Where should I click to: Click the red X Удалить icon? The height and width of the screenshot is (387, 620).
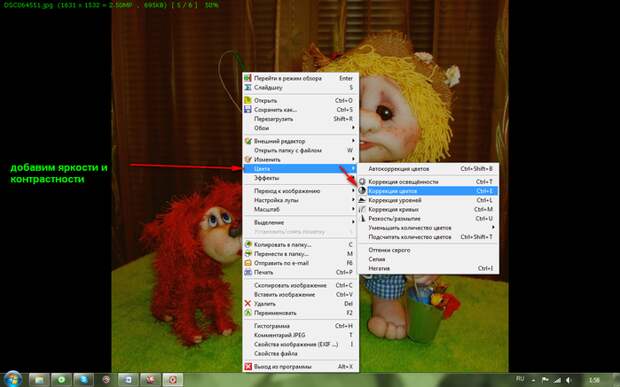tap(248, 304)
